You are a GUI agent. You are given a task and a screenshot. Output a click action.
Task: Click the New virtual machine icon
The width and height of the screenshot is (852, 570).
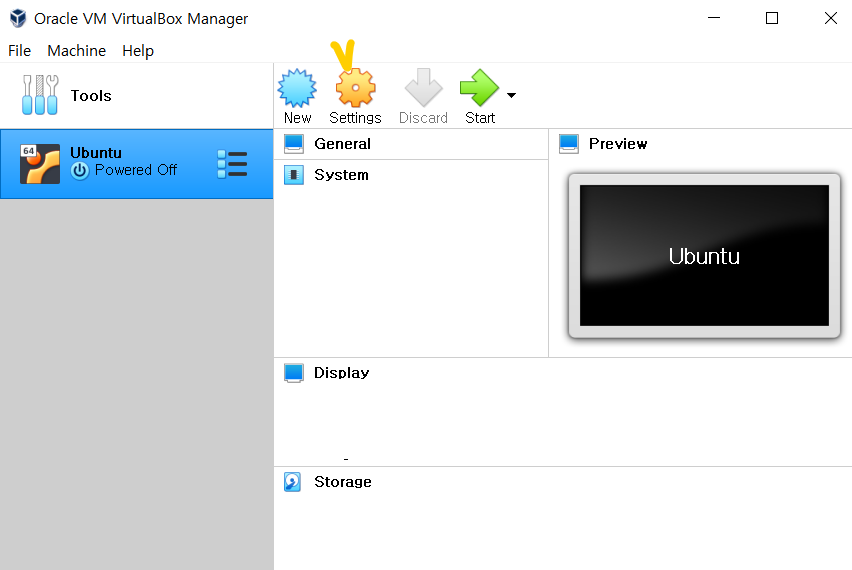pos(297,88)
